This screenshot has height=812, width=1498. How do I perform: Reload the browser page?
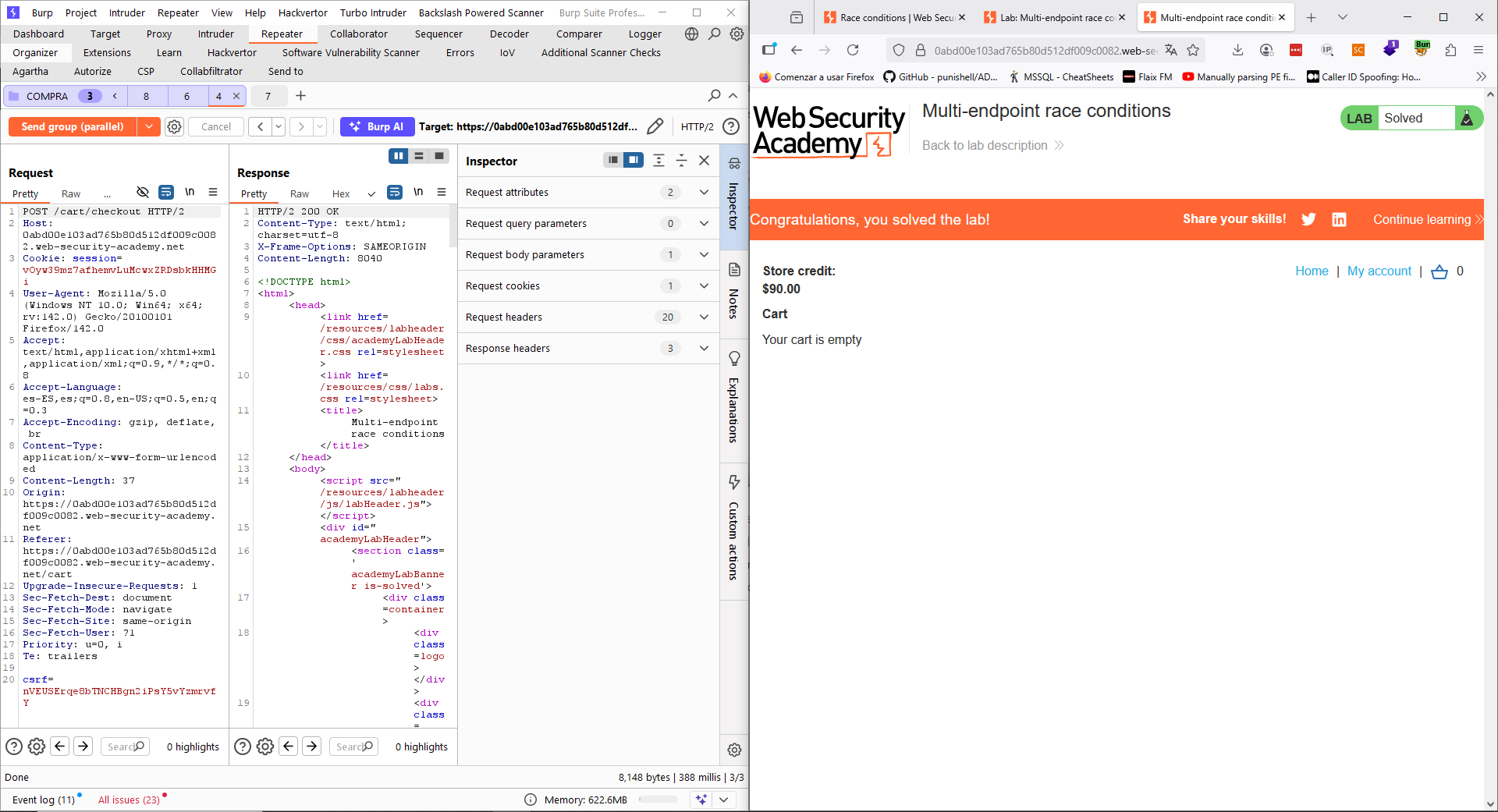point(853,50)
